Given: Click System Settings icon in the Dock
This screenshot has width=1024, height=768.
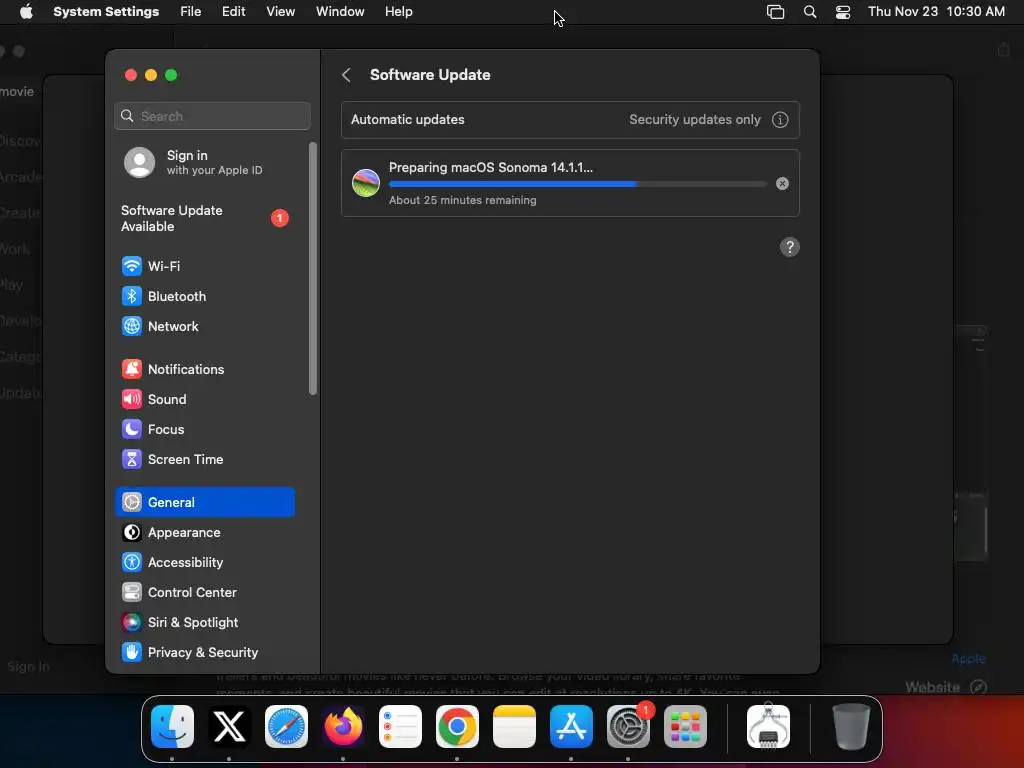Looking at the screenshot, I should 628,726.
